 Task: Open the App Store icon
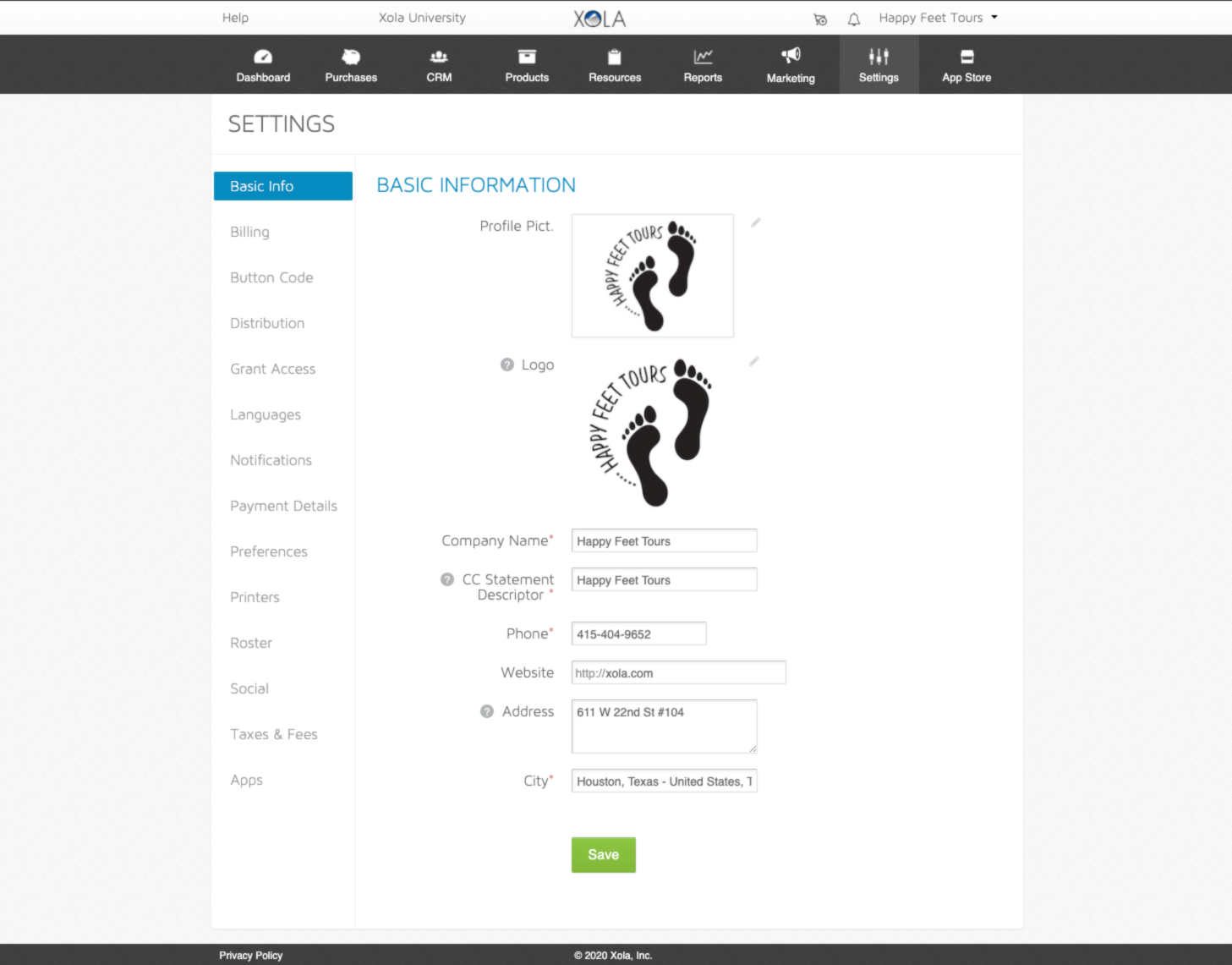(966, 57)
